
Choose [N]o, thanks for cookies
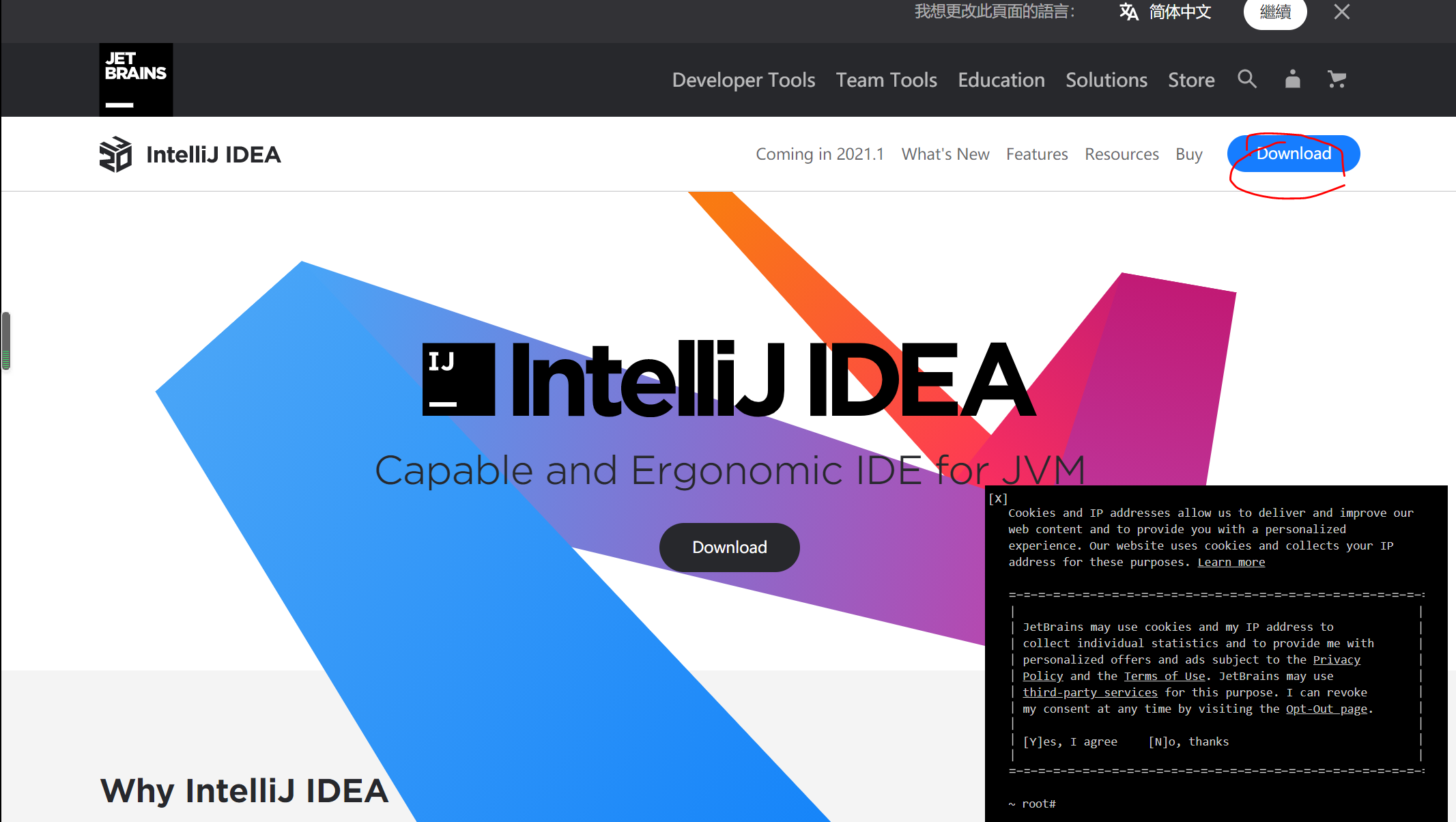(x=1188, y=741)
